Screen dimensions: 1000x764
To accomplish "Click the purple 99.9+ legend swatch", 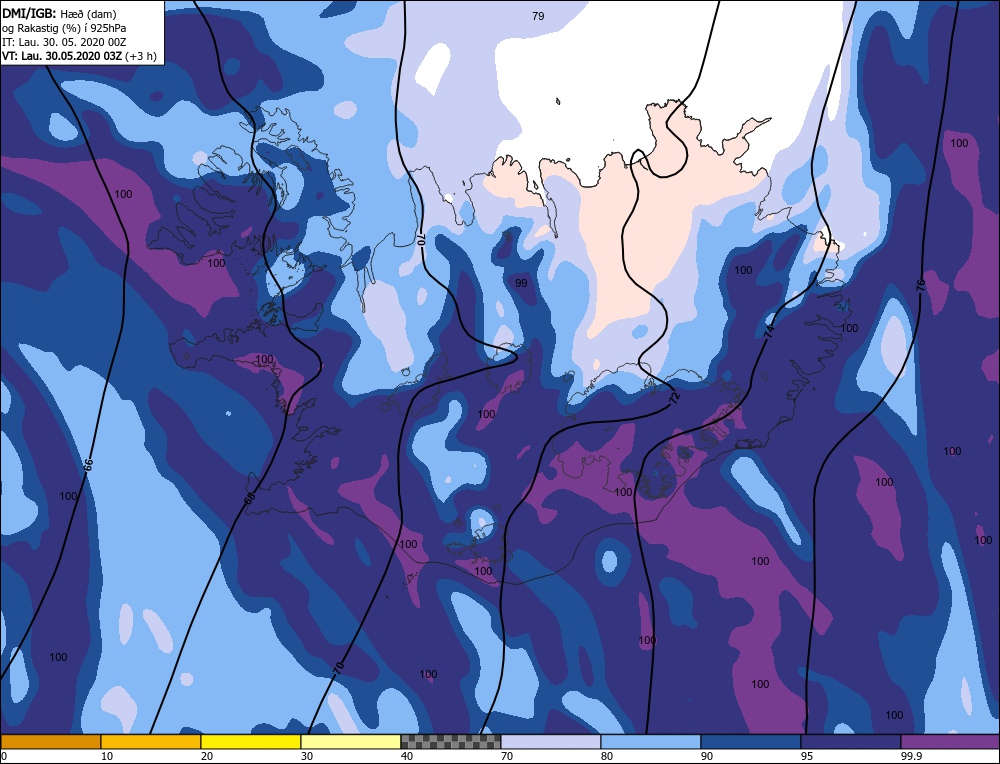I will click(950, 742).
